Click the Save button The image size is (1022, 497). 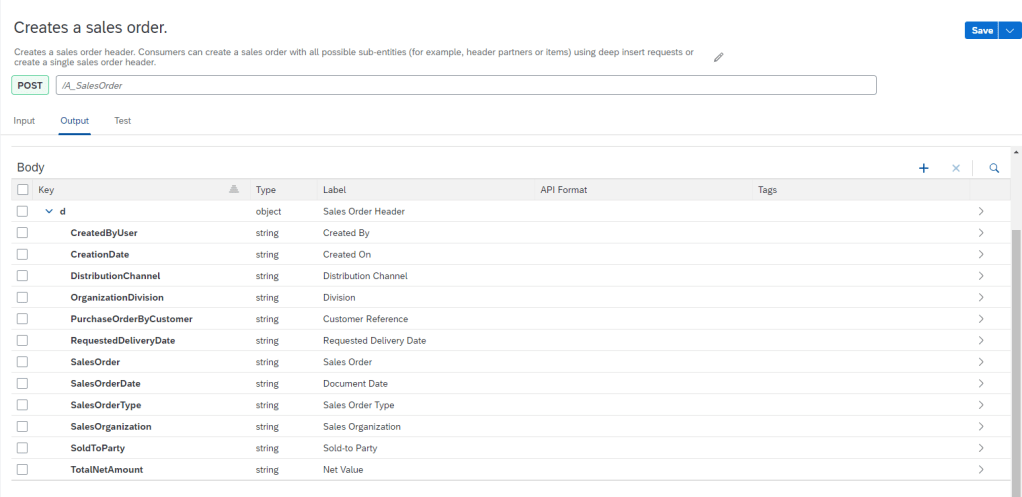982,31
